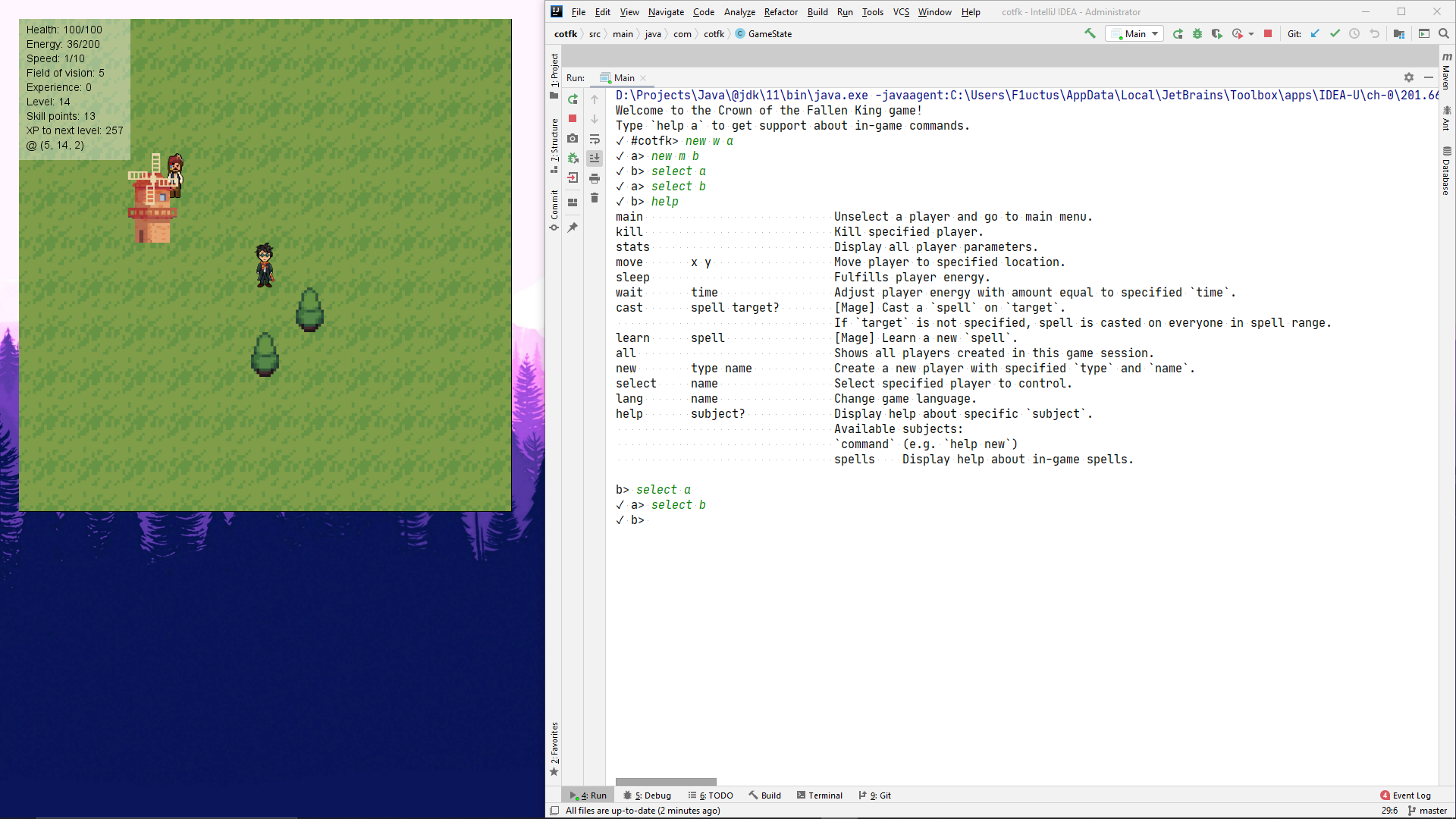Open the Event Log
The height and width of the screenshot is (819, 1456).
(x=1405, y=795)
